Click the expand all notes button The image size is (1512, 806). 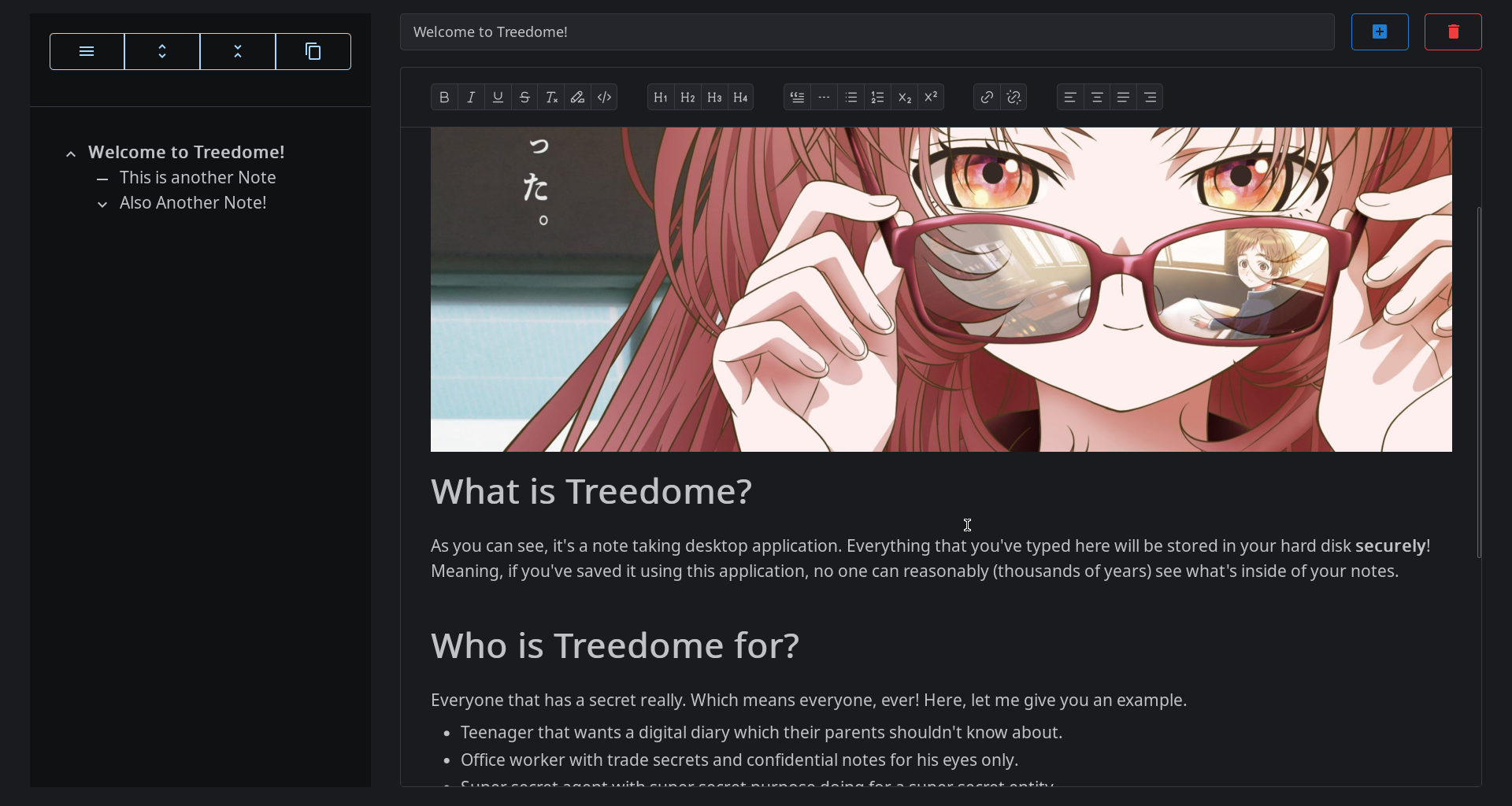(x=162, y=52)
